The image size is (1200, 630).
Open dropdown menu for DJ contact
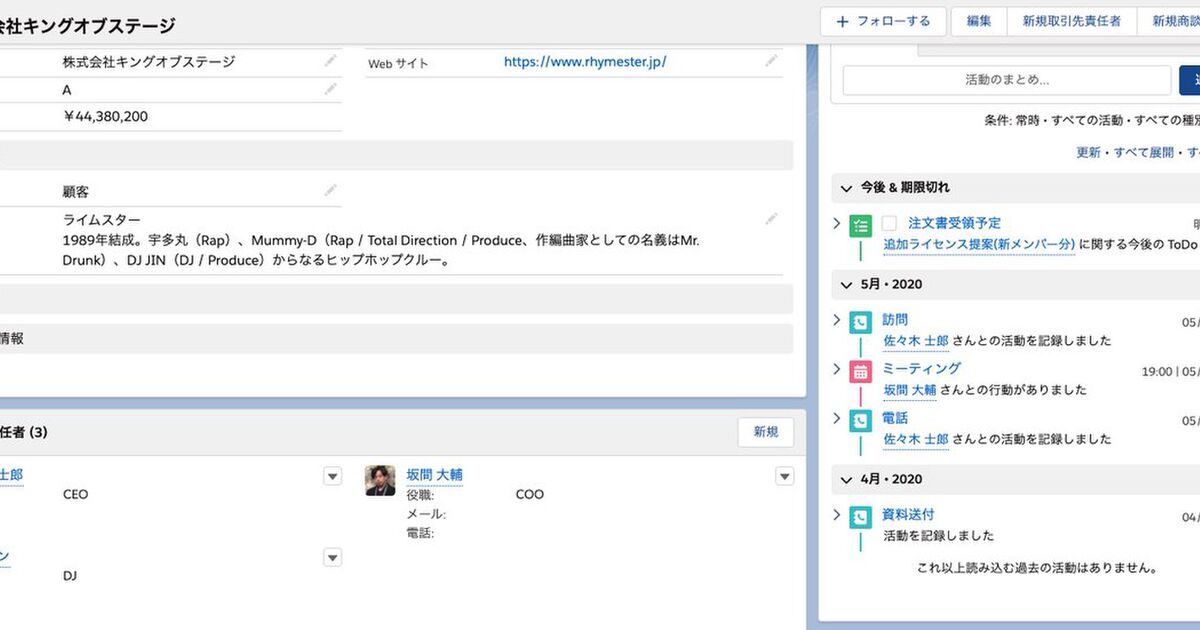(333, 557)
